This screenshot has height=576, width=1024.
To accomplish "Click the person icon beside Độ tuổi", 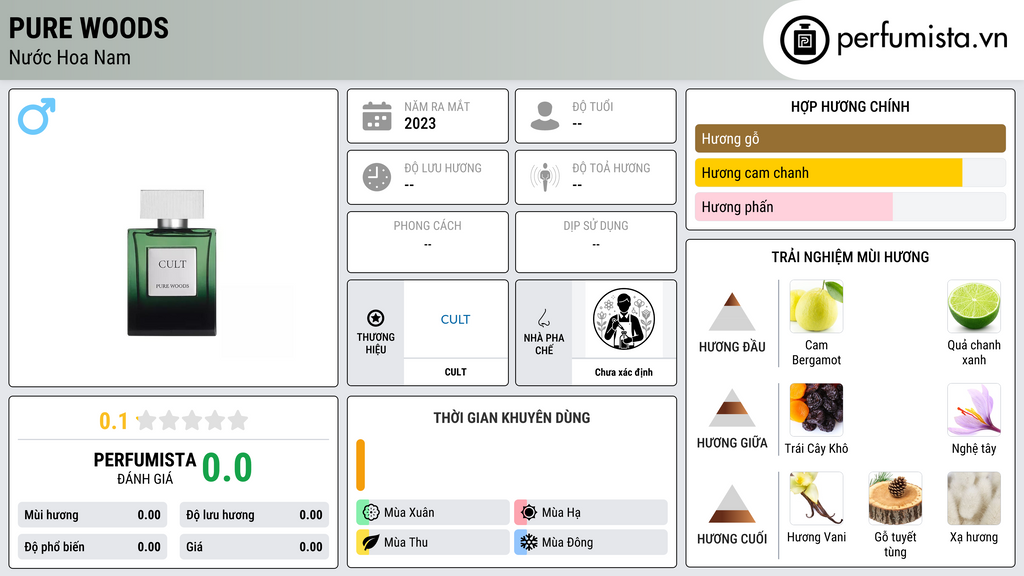I will 545,116.
